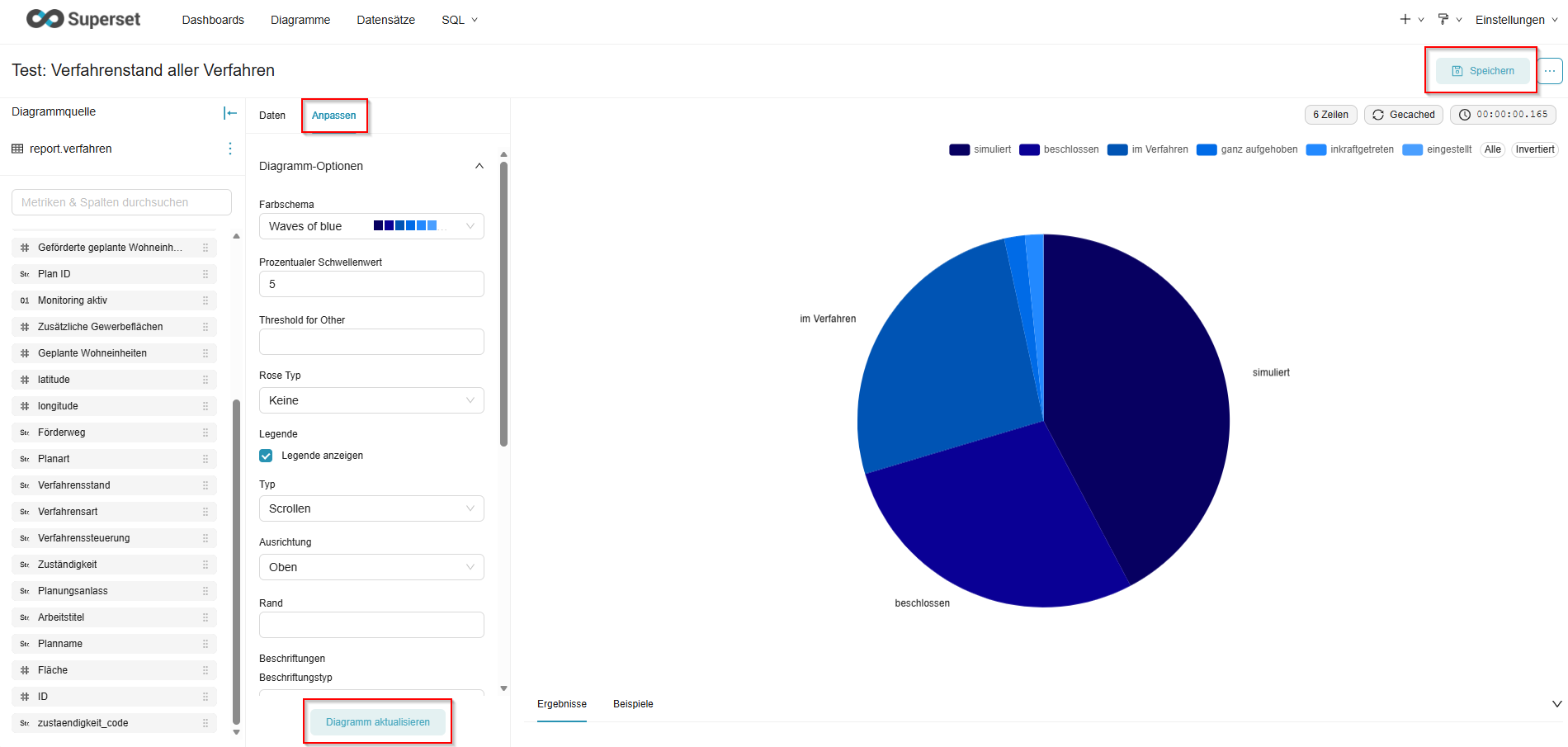This screenshot has height=747, width=1568.
Task: Collapse the Diagramm-Optionen section
Action: (479, 166)
